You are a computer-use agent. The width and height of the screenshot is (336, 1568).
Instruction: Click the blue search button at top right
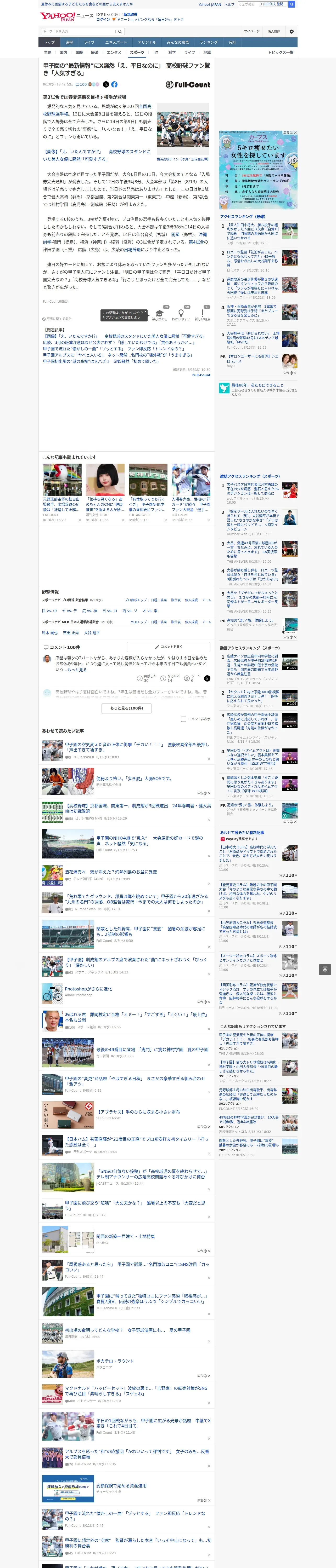click(292, 4)
